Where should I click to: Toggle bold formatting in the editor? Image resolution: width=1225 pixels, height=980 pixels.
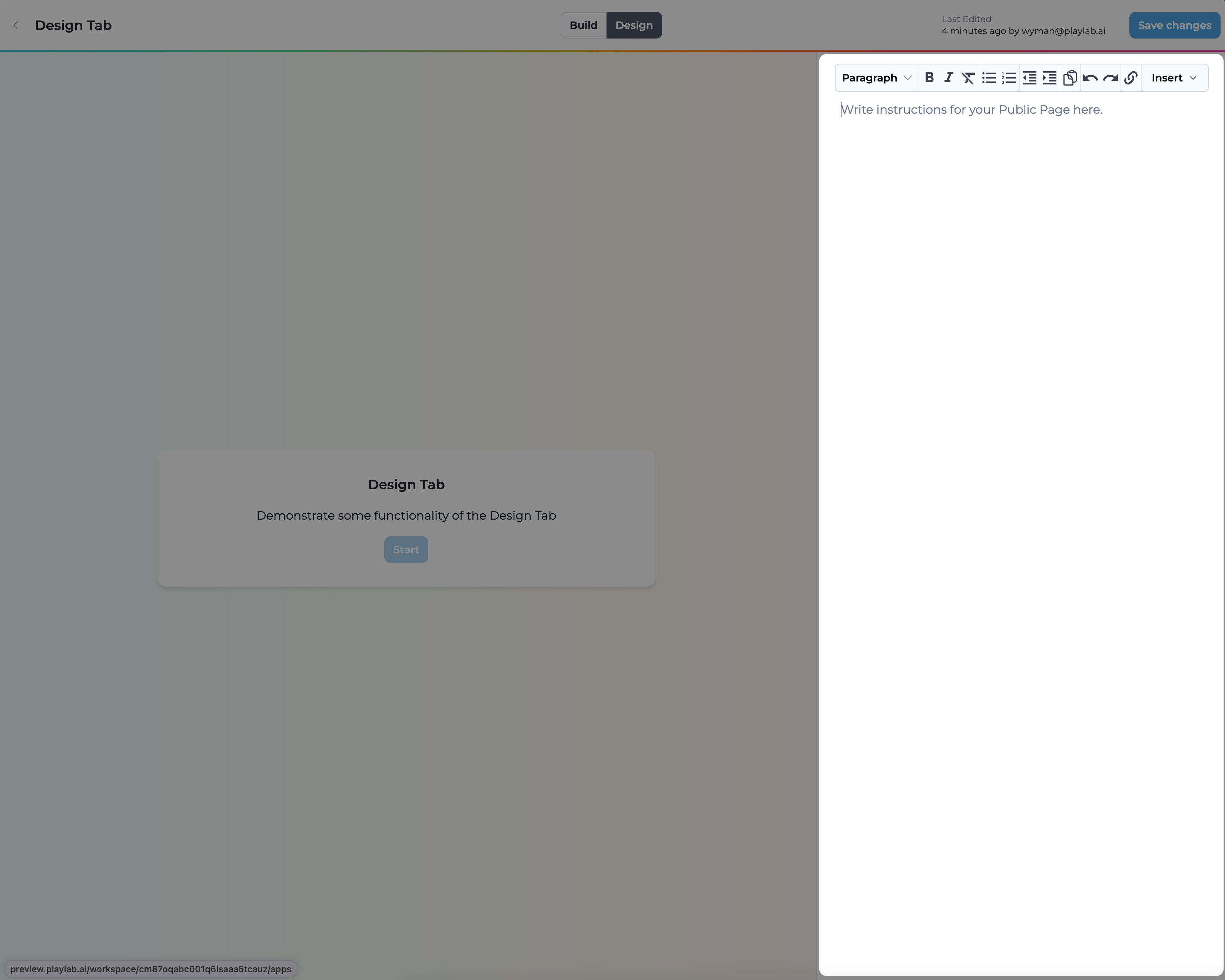click(929, 78)
